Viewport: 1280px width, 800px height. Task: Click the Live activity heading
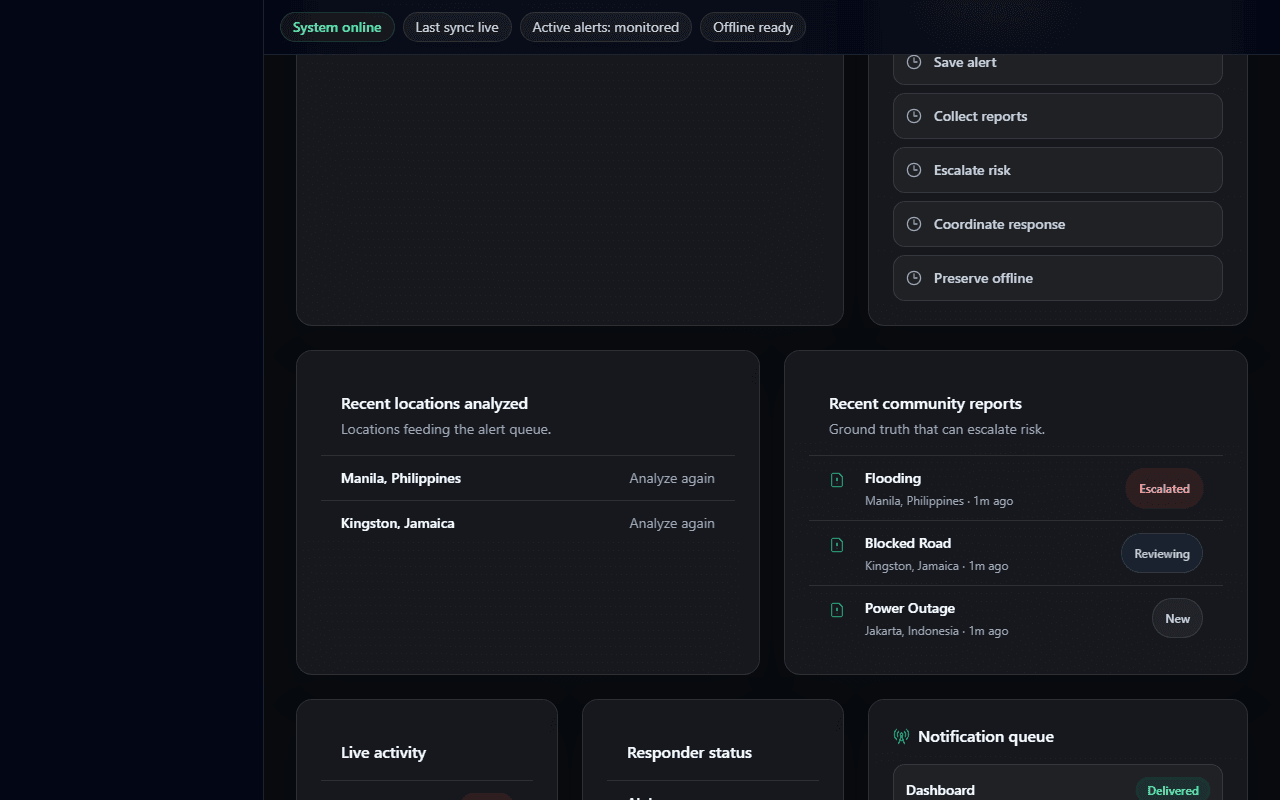point(383,753)
